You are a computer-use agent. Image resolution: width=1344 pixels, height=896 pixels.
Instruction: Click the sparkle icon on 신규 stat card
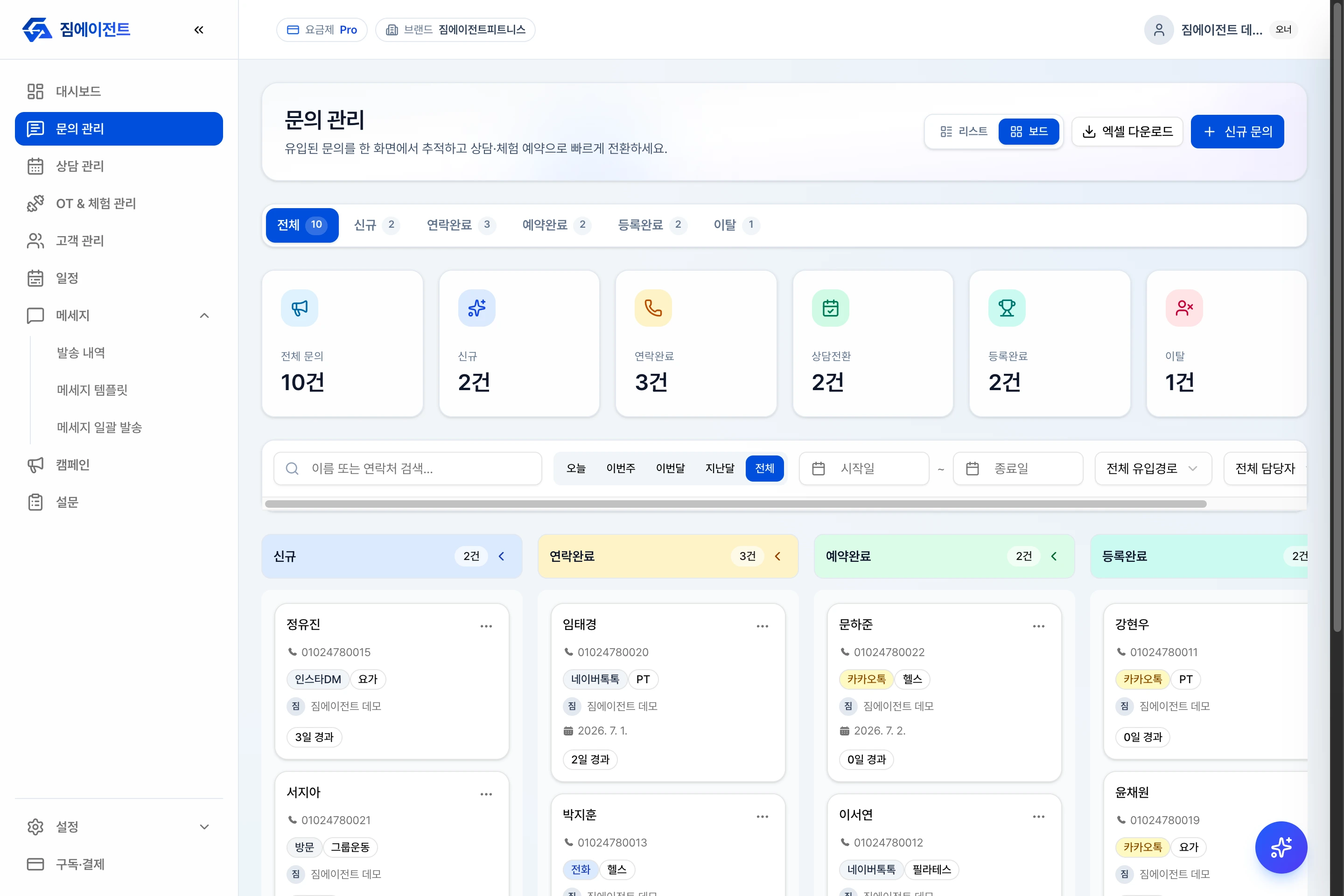point(476,308)
